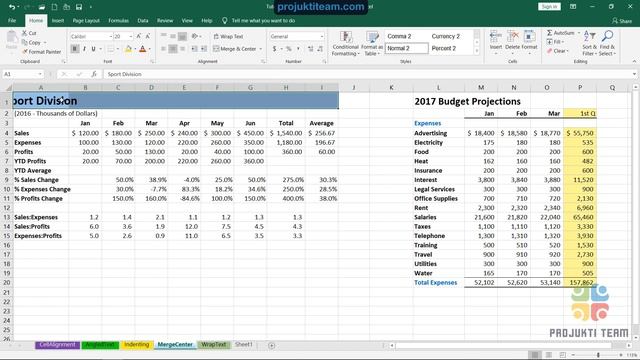
Task: Open Format as Table menu
Action: click(x=371, y=43)
